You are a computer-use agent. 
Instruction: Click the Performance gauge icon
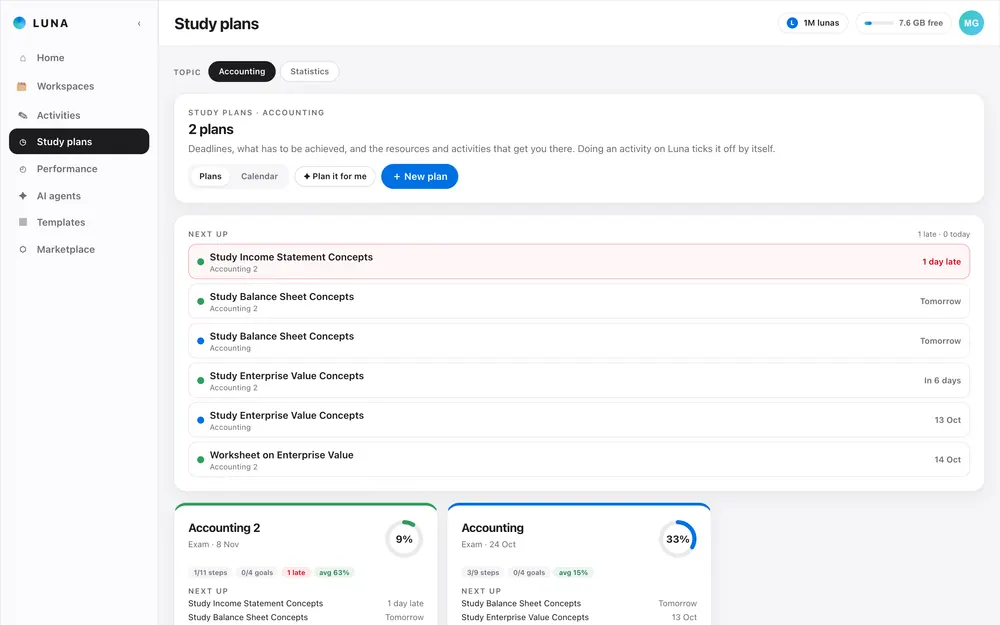(x=23, y=169)
